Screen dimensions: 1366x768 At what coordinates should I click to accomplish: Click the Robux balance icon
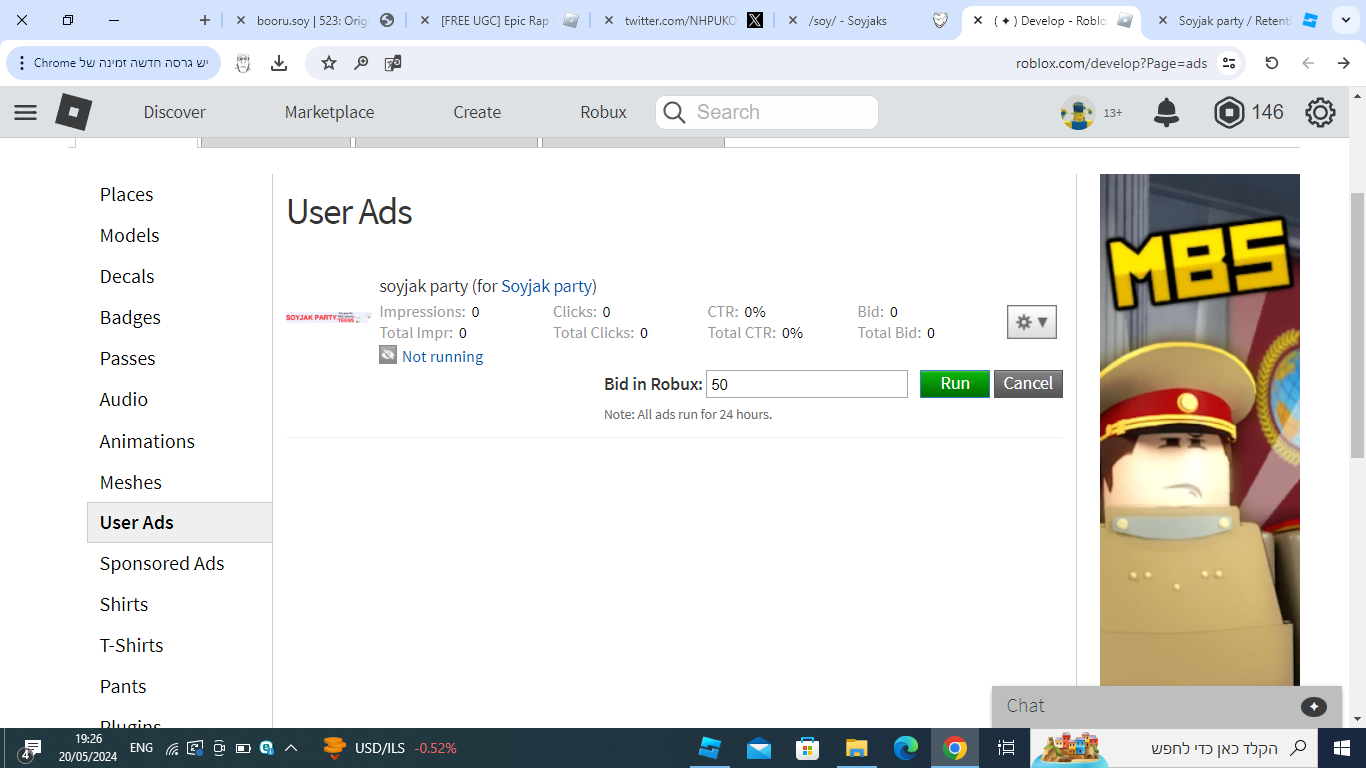pyautogui.click(x=1229, y=112)
